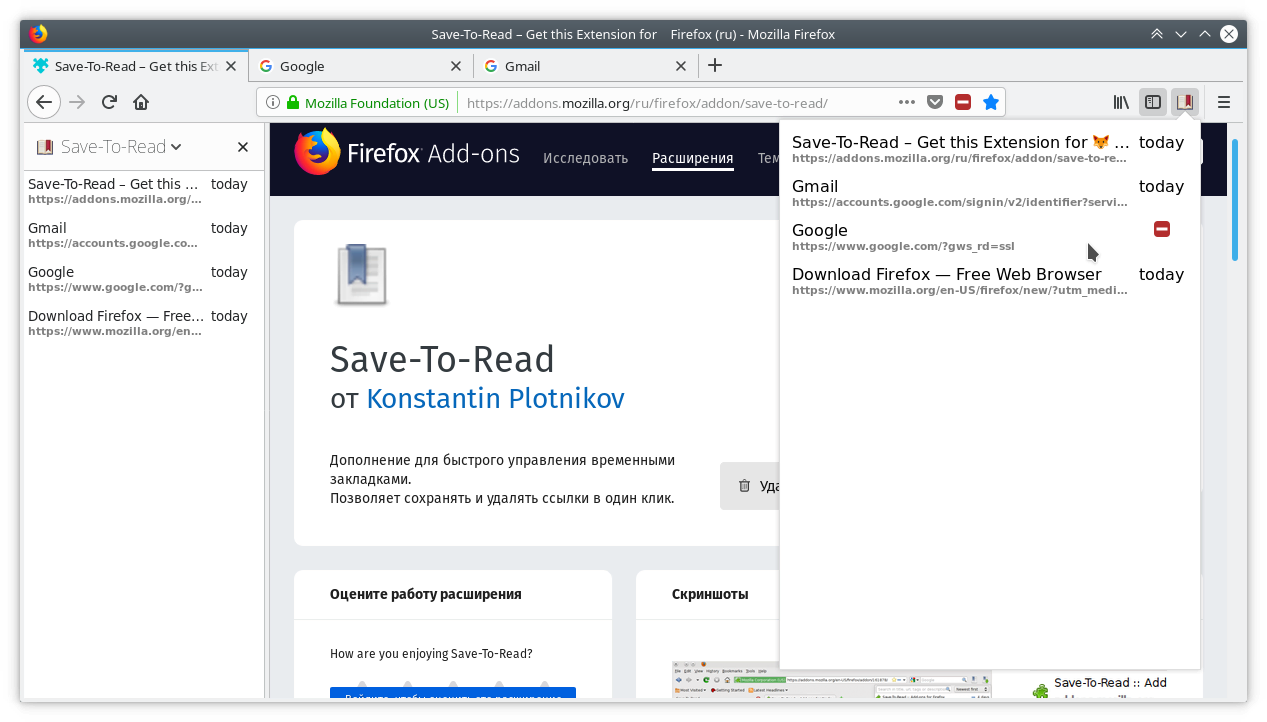Open a new tab with plus button
Viewport: 1267px width, 722px height.
[x=715, y=66]
